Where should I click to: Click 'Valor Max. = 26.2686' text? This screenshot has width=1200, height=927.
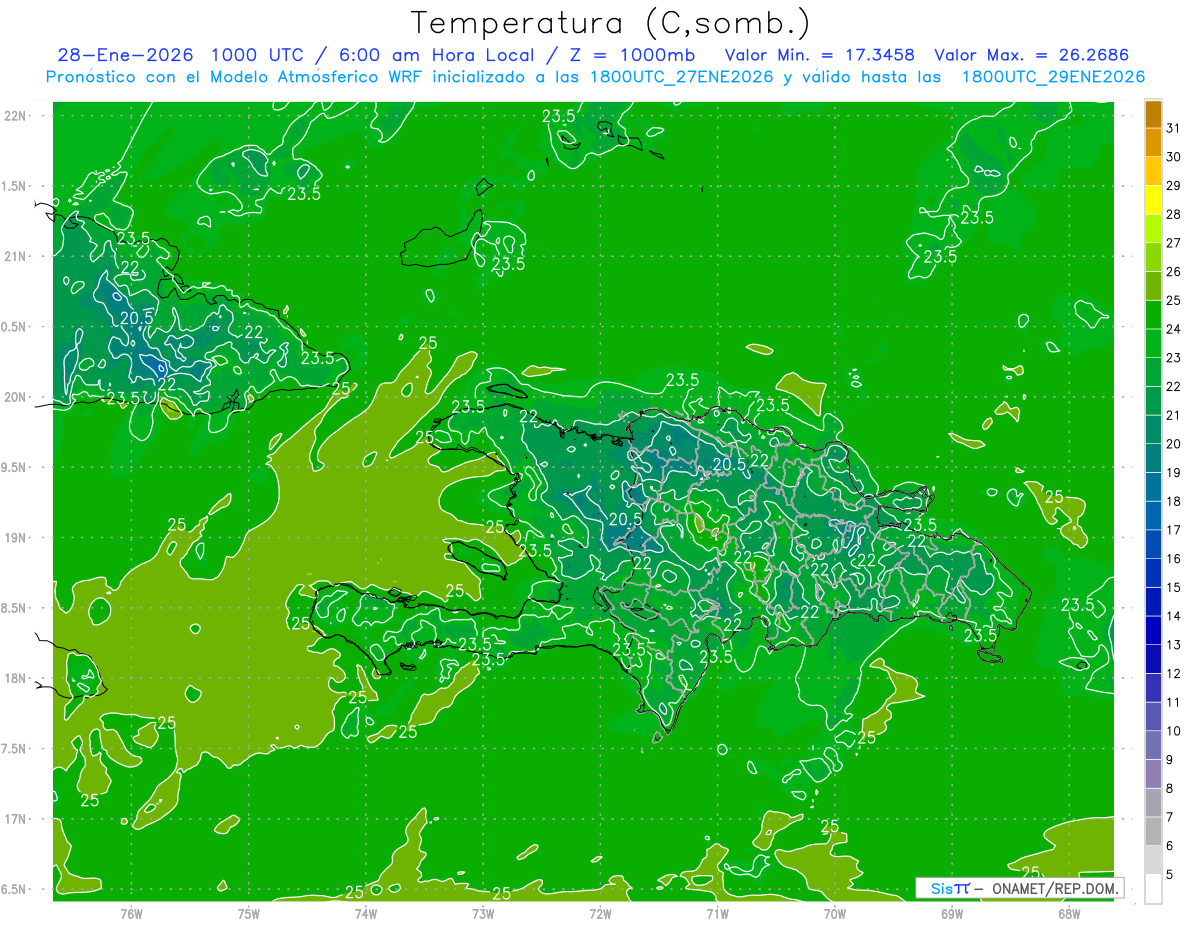(1031, 55)
